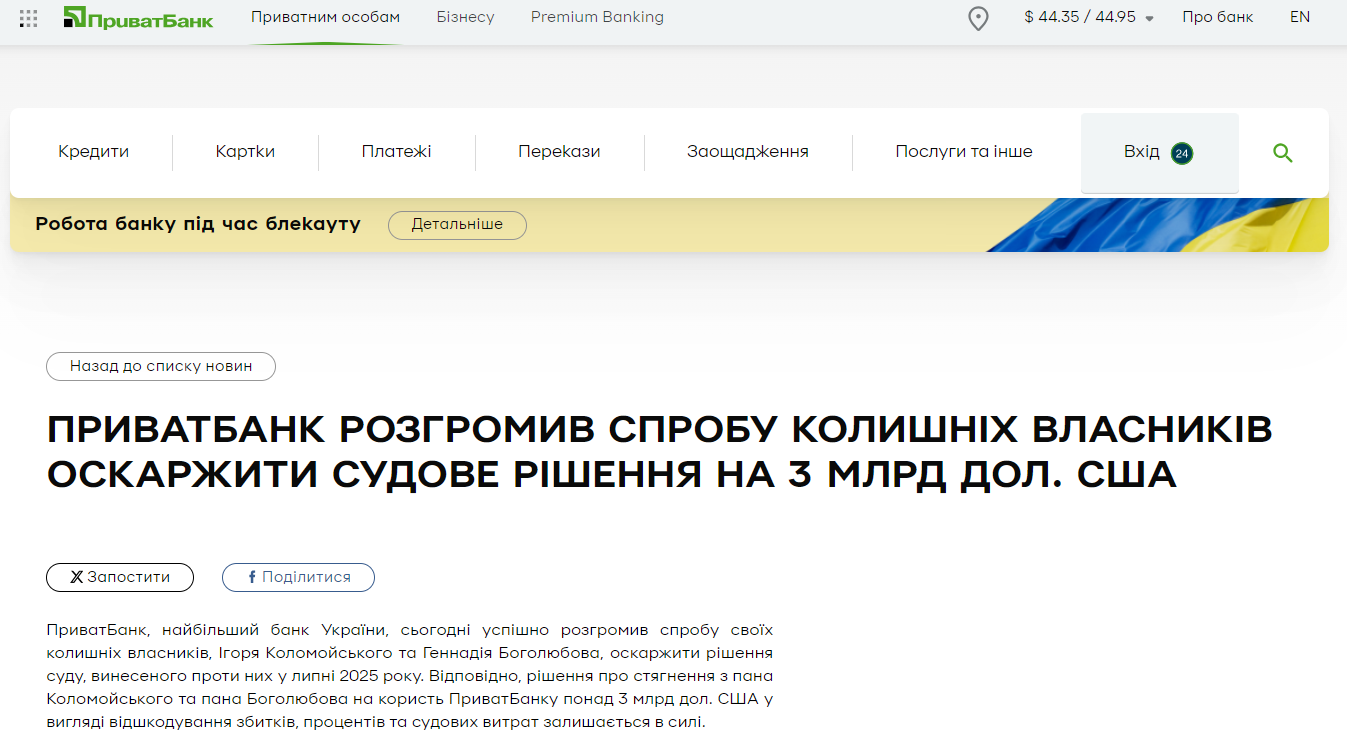1347x751 pixels.
Task: Switch to the Бізнесу tab
Action: (x=465, y=17)
